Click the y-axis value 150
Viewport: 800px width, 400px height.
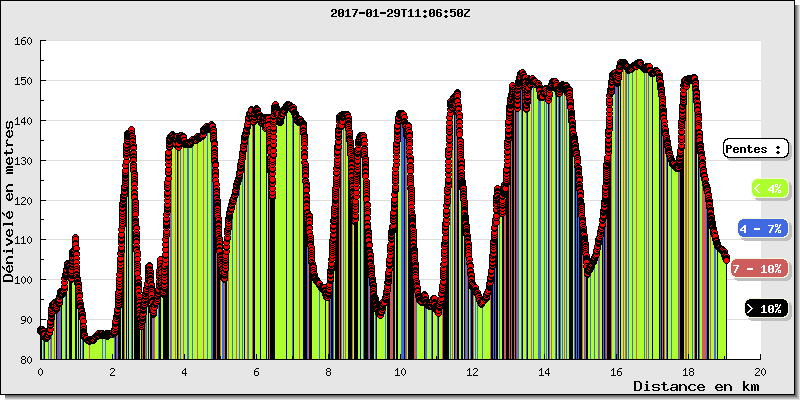24,81
